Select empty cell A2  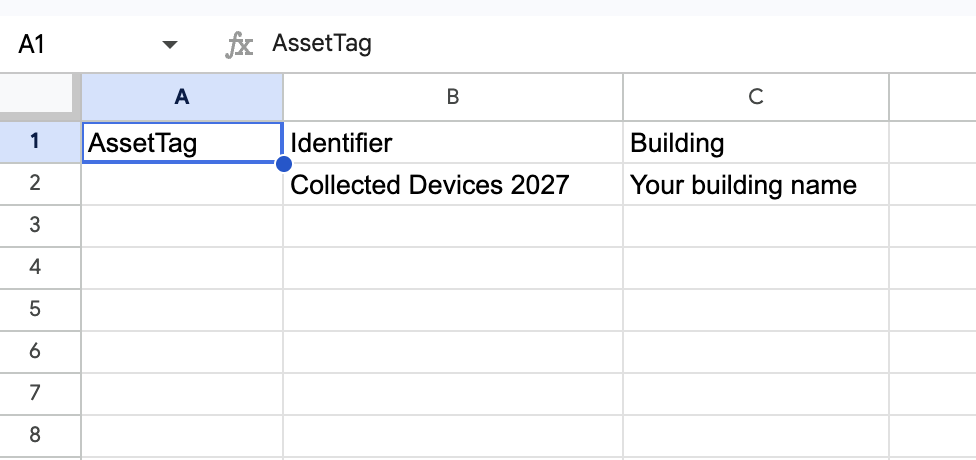pos(182,185)
